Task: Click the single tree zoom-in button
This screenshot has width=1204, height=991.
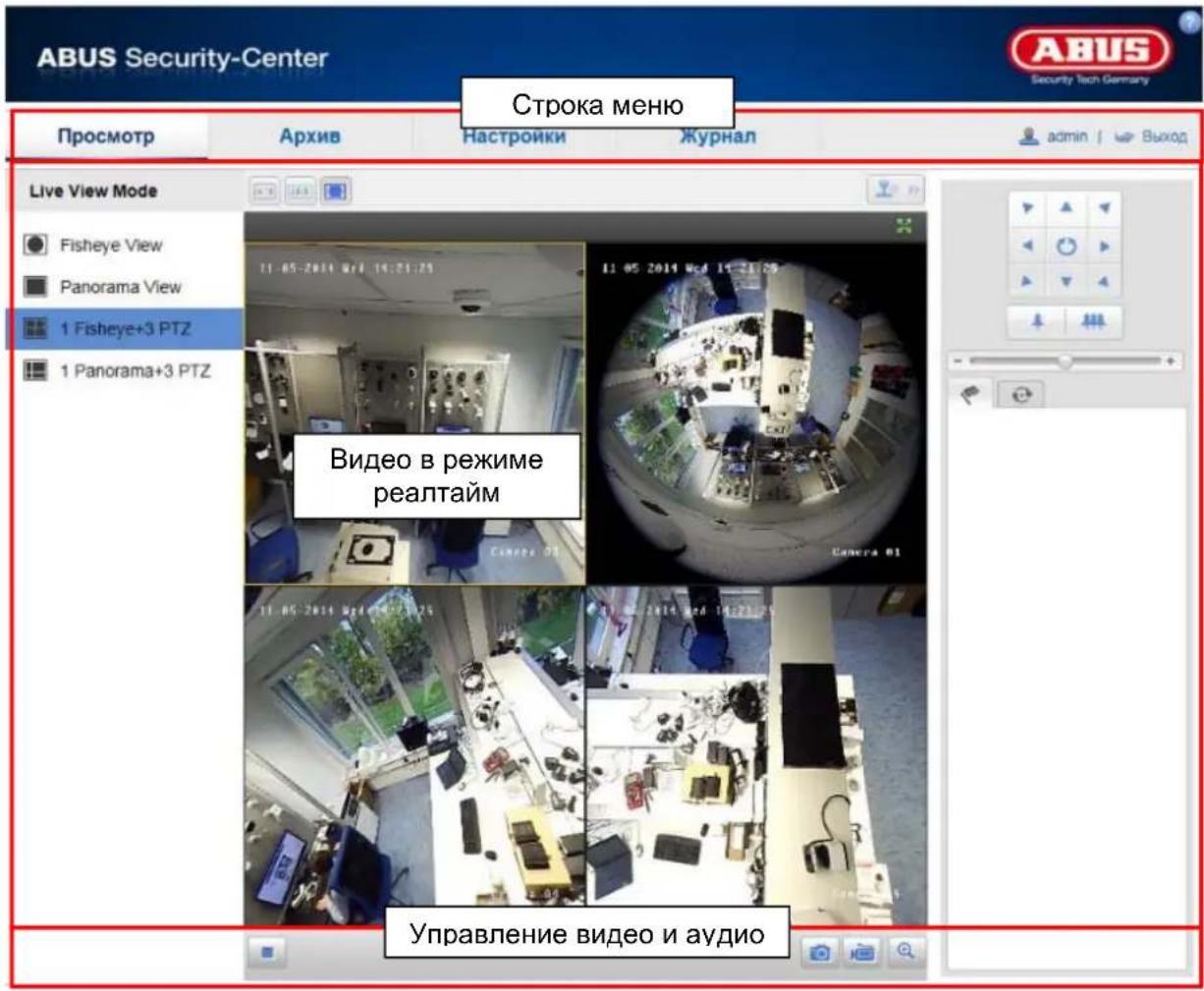Action: (x=1037, y=322)
